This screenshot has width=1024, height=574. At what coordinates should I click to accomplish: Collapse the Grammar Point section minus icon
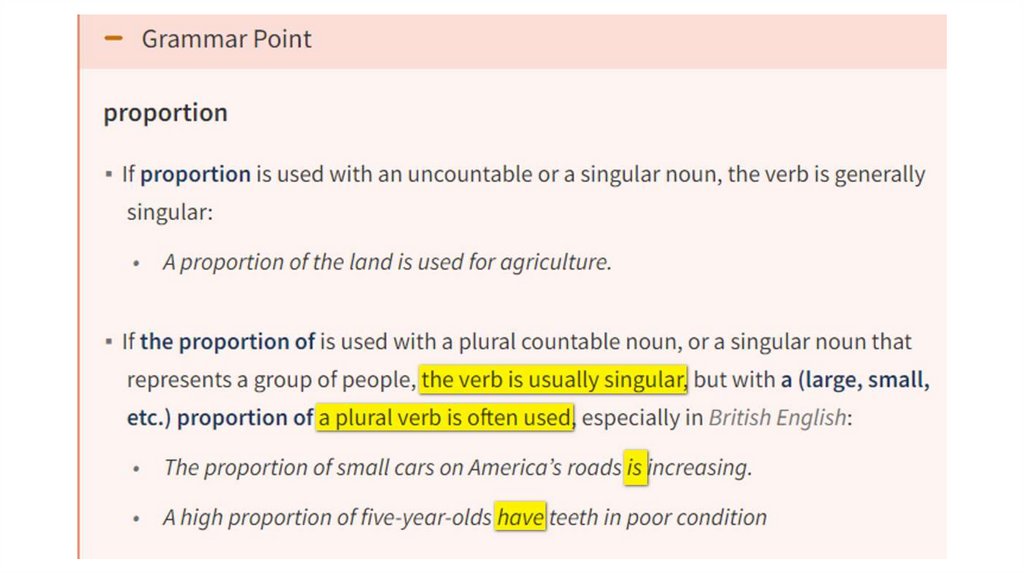click(114, 39)
